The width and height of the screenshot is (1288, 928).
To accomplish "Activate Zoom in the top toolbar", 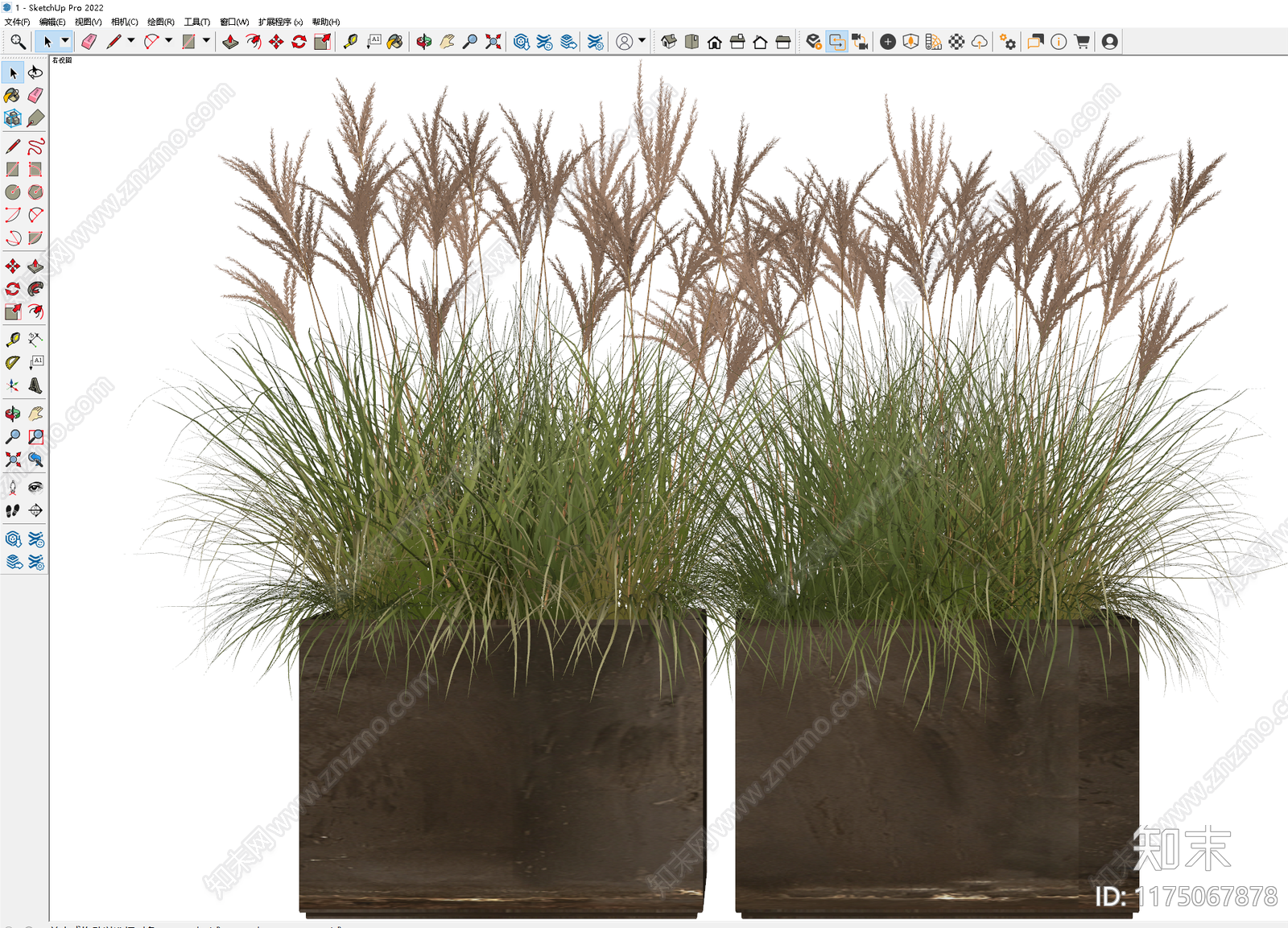I will tap(470, 42).
